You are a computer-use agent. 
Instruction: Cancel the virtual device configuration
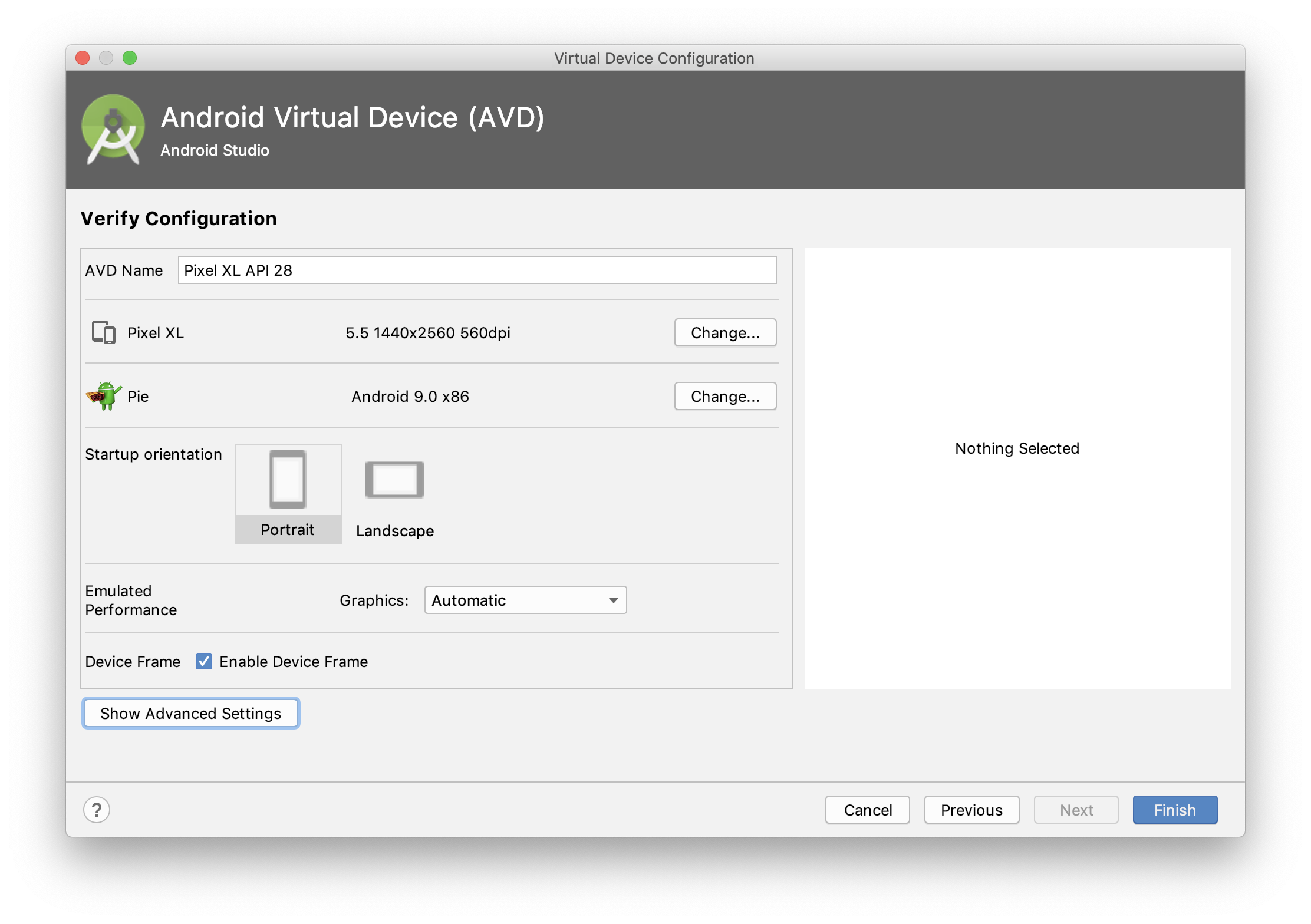pos(868,810)
